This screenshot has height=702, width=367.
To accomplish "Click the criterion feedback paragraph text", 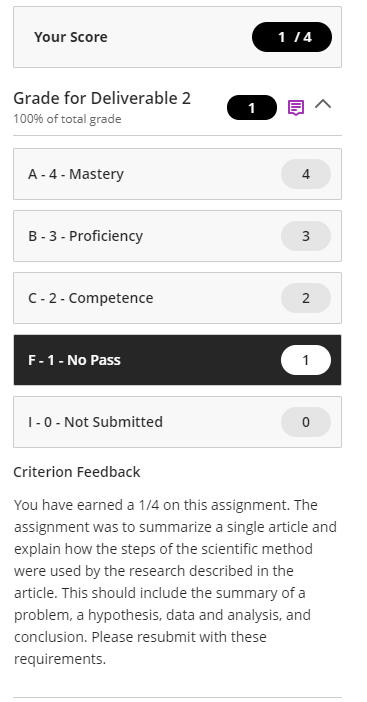I will click(x=175, y=582).
